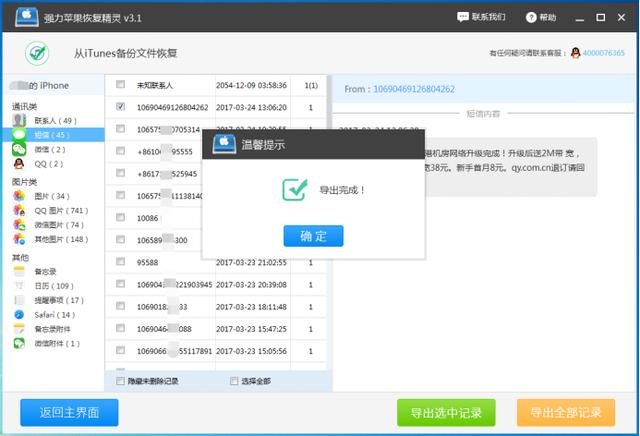Click the app logo in title bar
Image resolution: width=640 pixels, height=436 pixels.
click(x=27, y=17)
